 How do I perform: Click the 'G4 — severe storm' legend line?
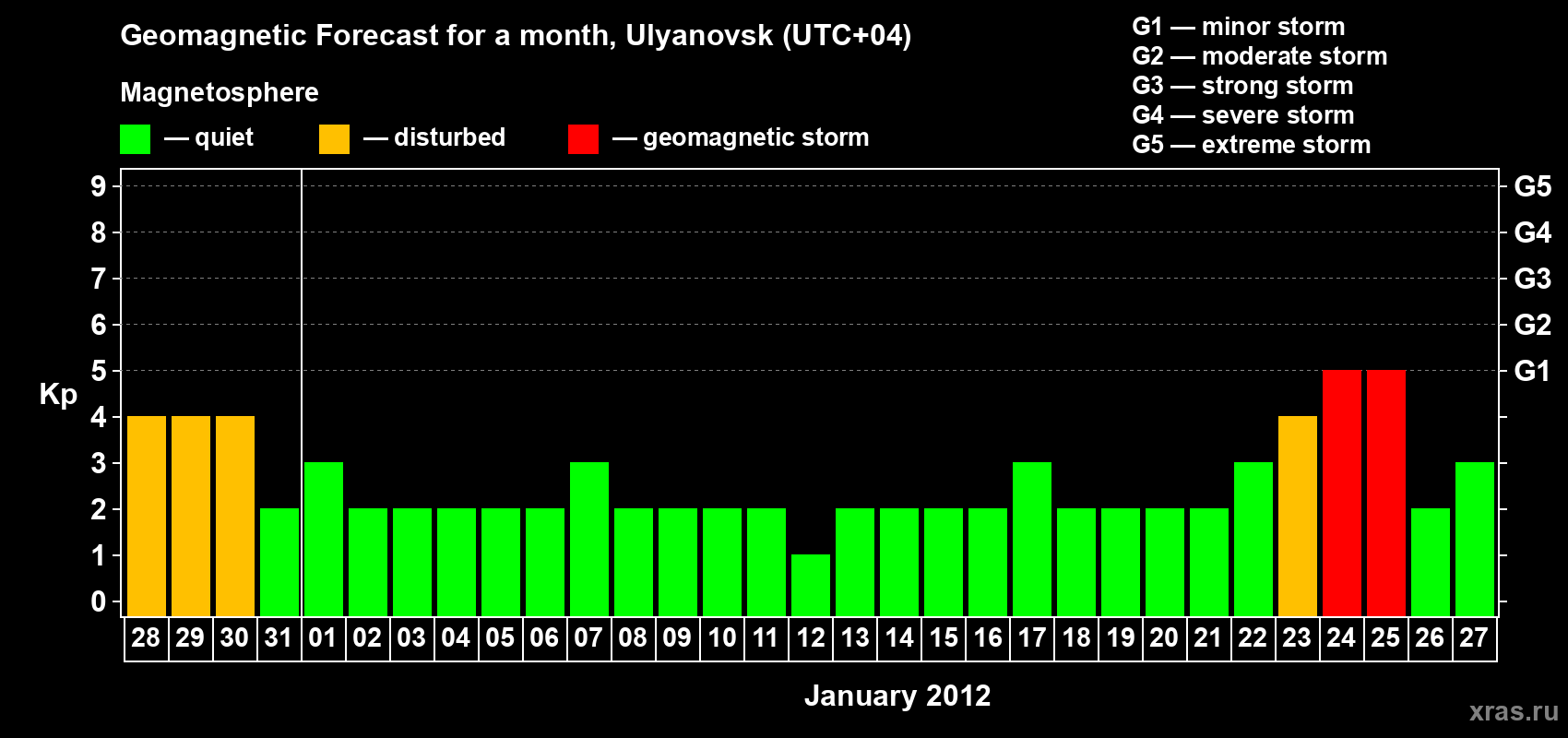[1242, 115]
